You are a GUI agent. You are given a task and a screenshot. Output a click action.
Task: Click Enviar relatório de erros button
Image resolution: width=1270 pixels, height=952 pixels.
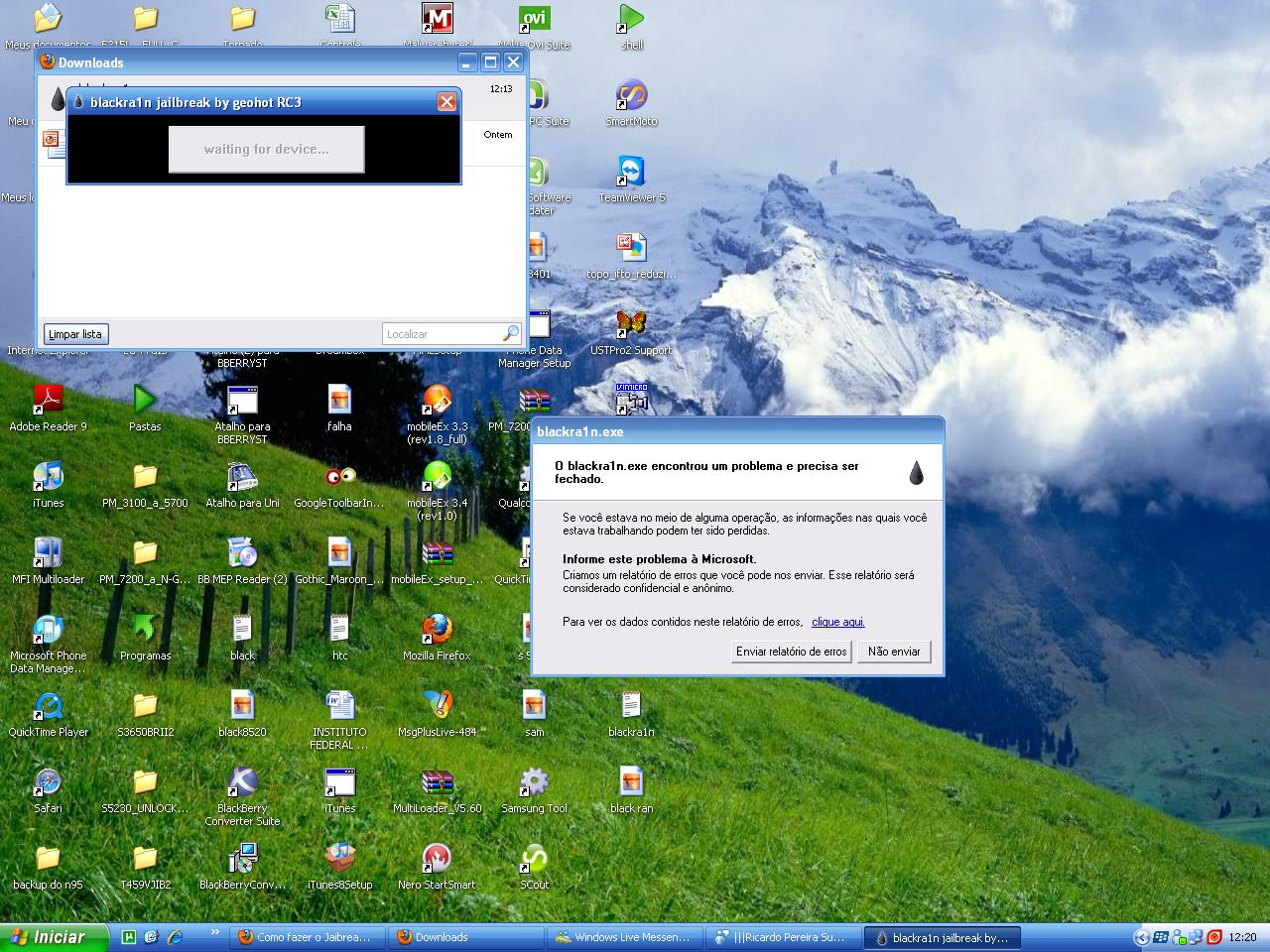tap(791, 652)
